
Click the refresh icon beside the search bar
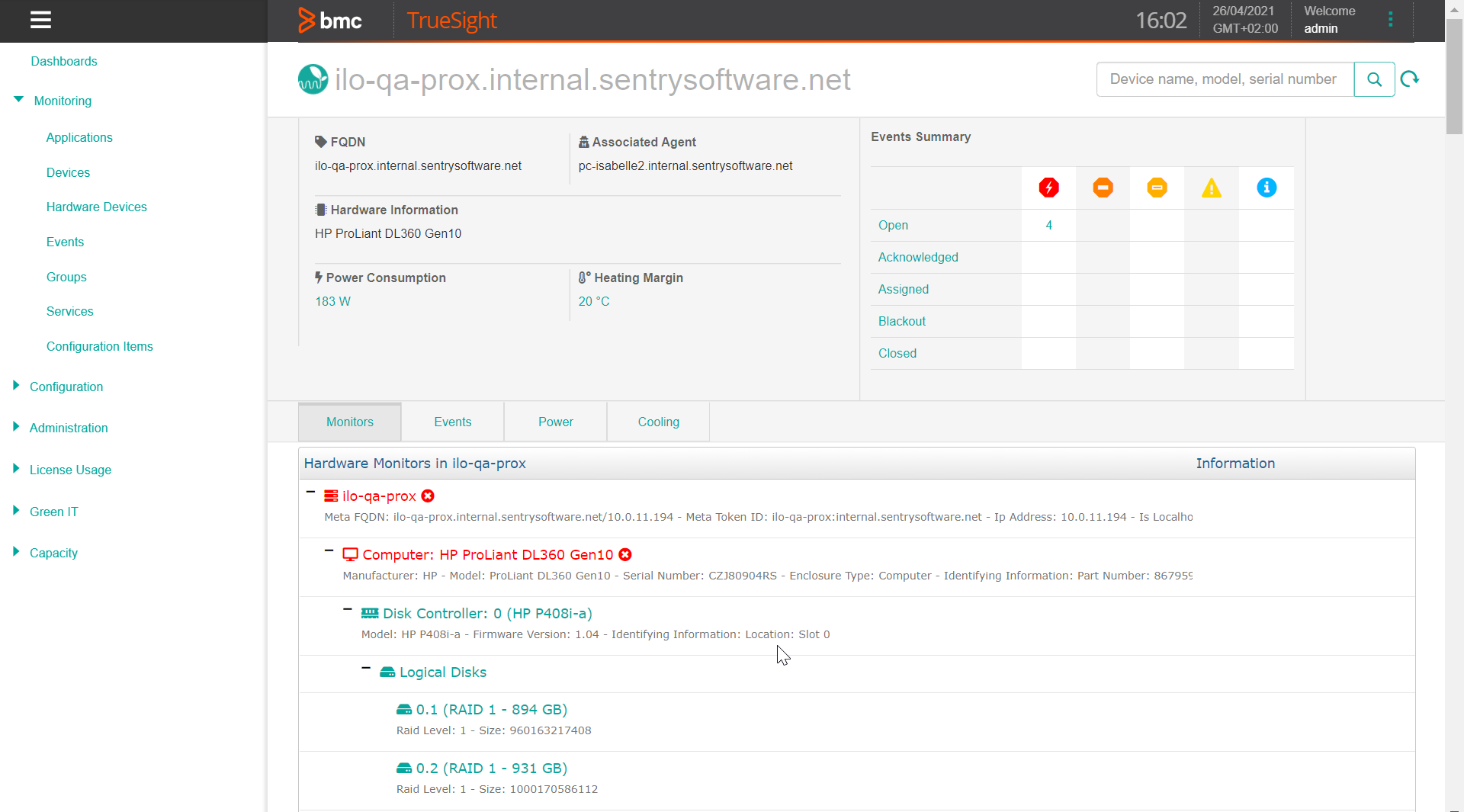click(1411, 79)
